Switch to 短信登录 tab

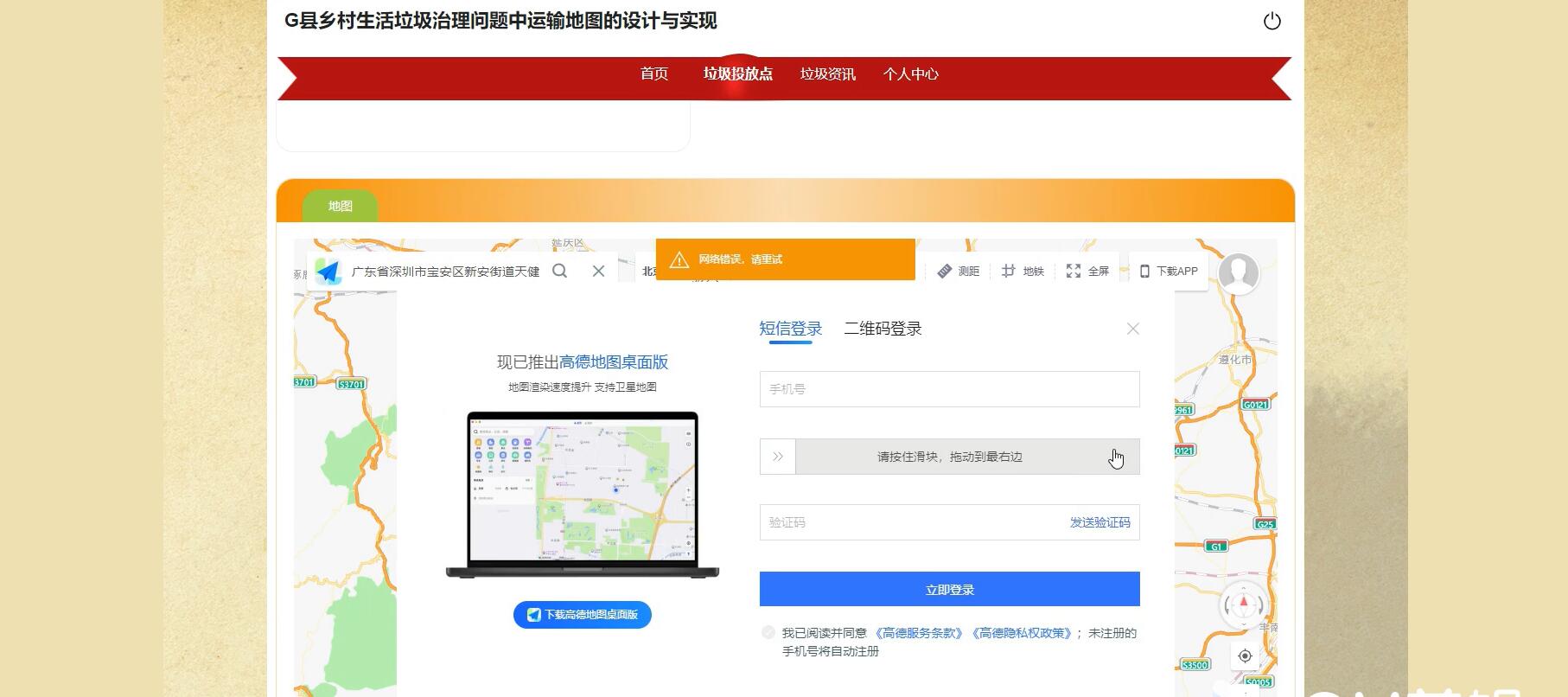pyautogui.click(x=790, y=329)
